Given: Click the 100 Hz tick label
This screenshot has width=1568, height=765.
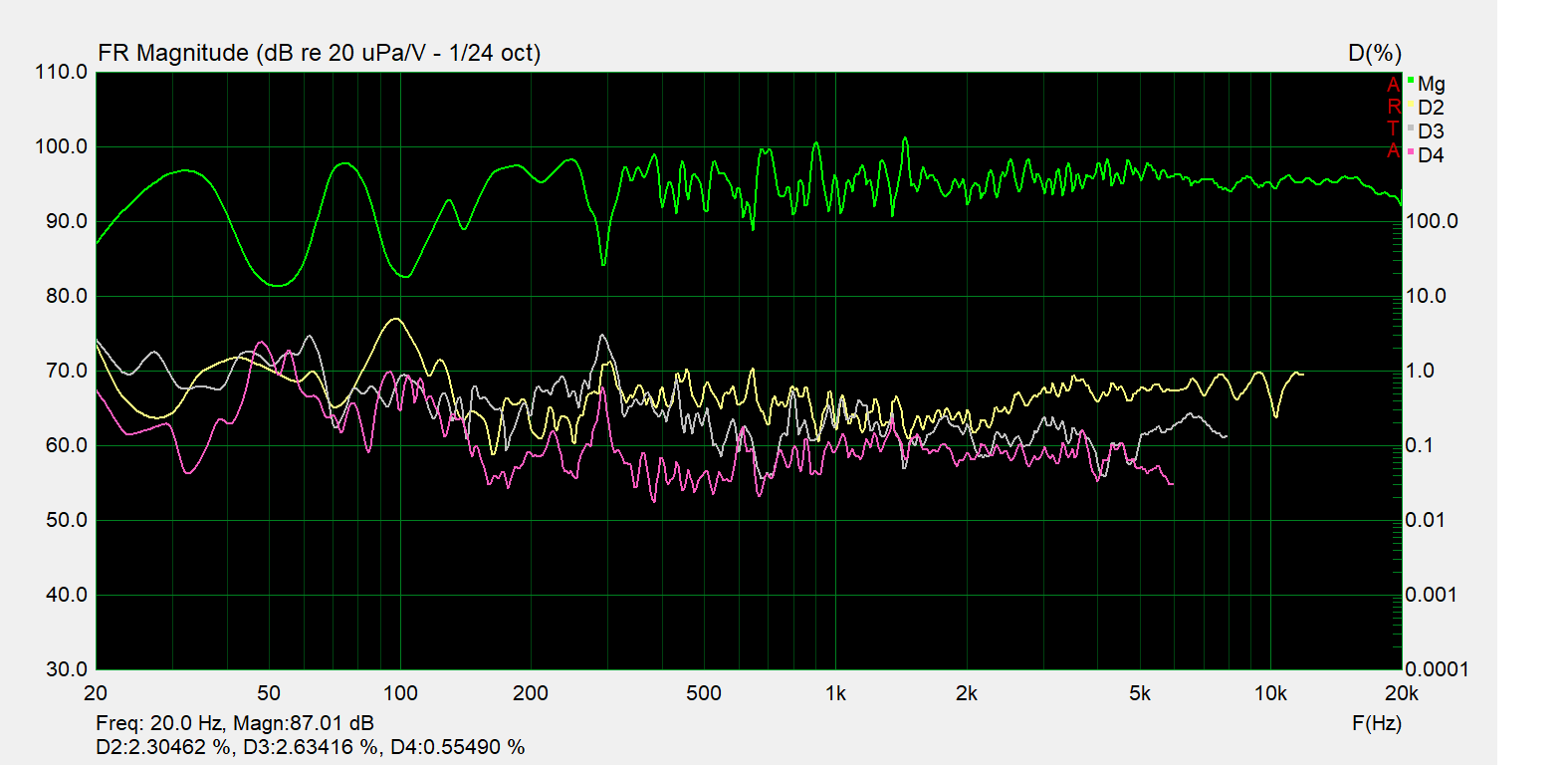Looking at the screenshot, I should pyautogui.click(x=400, y=693).
